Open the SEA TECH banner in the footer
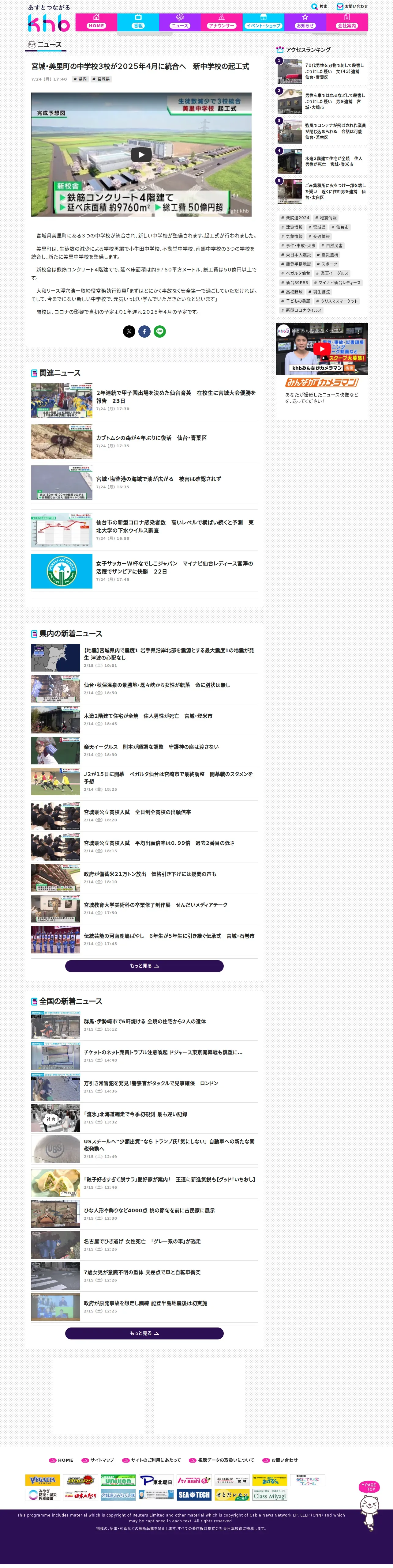This screenshot has height=1568, width=393. [193, 1495]
